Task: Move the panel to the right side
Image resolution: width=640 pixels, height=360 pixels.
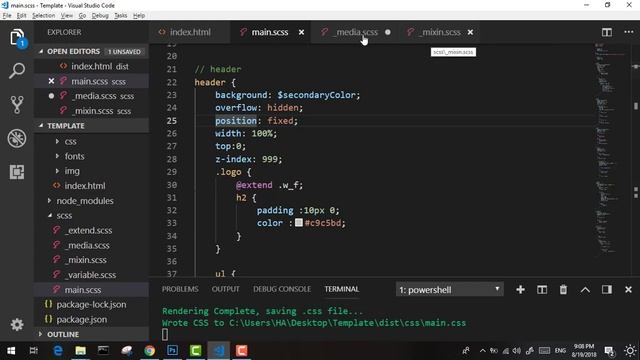Action: [607, 289]
